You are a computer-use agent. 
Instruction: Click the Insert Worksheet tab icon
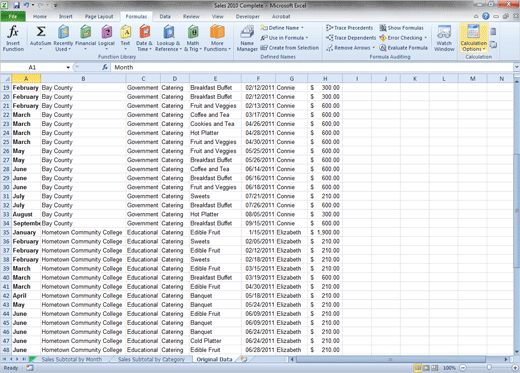(244, 359)
